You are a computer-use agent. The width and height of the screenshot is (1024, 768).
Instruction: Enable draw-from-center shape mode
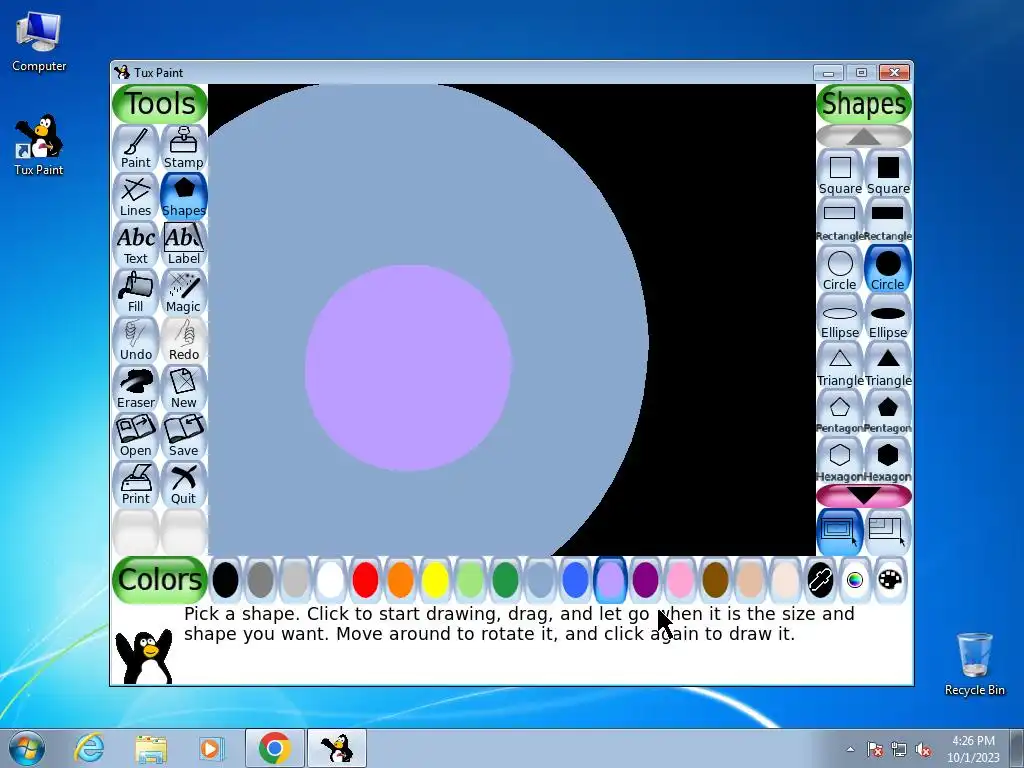point(840,532)
